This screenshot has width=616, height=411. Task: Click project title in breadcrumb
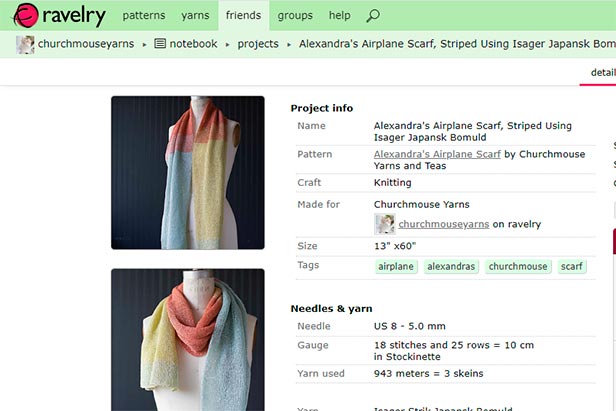457,44
